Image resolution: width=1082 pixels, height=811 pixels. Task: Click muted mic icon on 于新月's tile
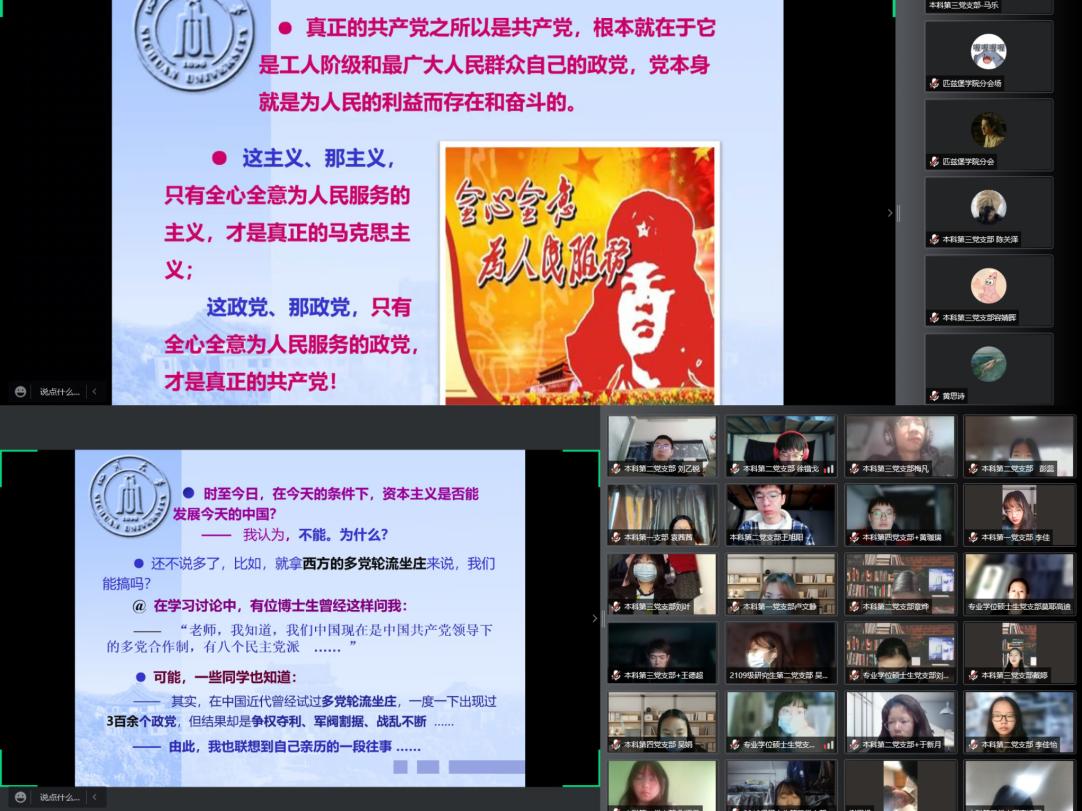854,744
